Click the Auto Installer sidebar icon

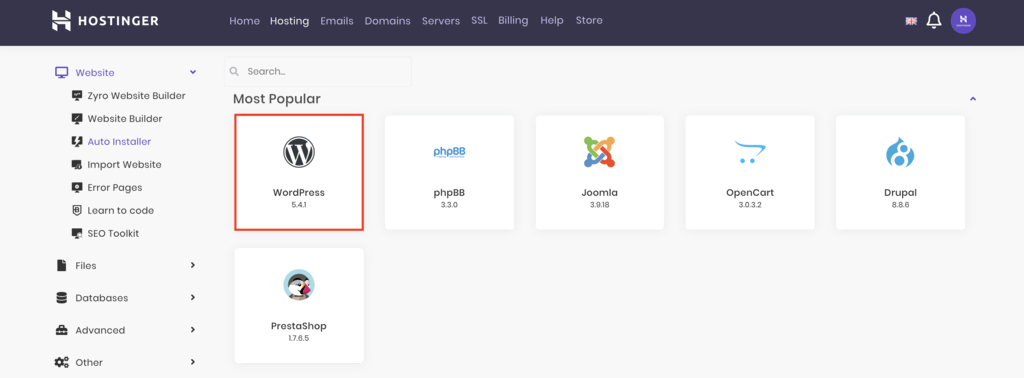click(76, 142)
